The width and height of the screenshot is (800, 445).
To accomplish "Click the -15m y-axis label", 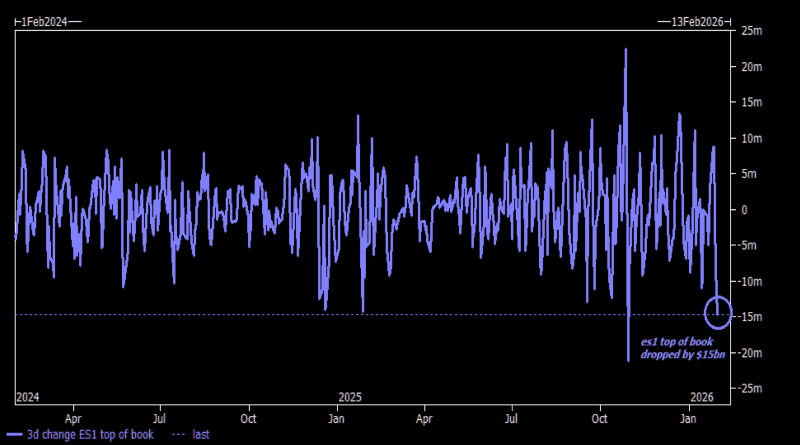I will [752, 317].
